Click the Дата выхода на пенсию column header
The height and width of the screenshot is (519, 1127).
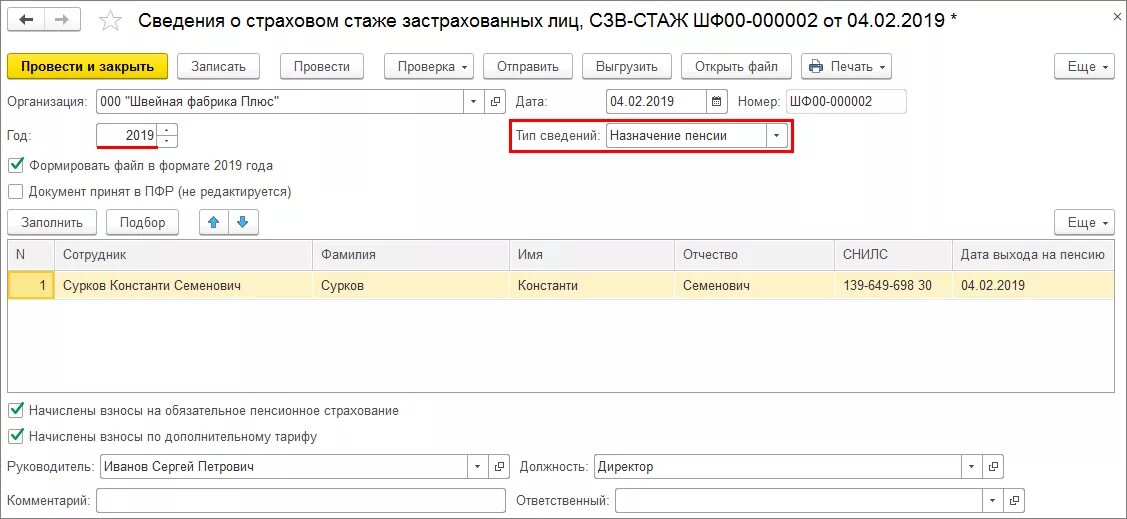[x=1034, y=254]
